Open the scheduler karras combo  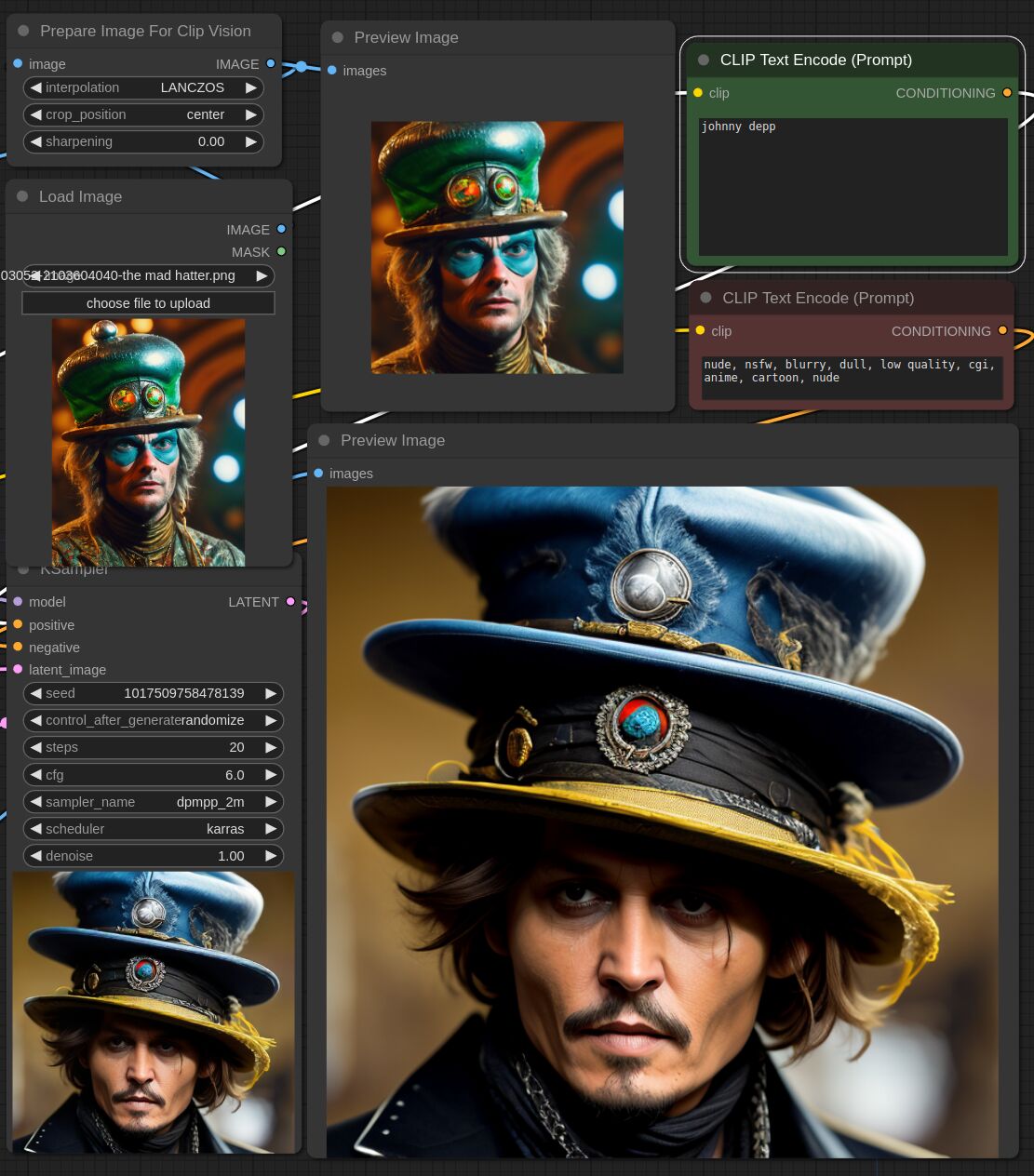tap(154, 828)
